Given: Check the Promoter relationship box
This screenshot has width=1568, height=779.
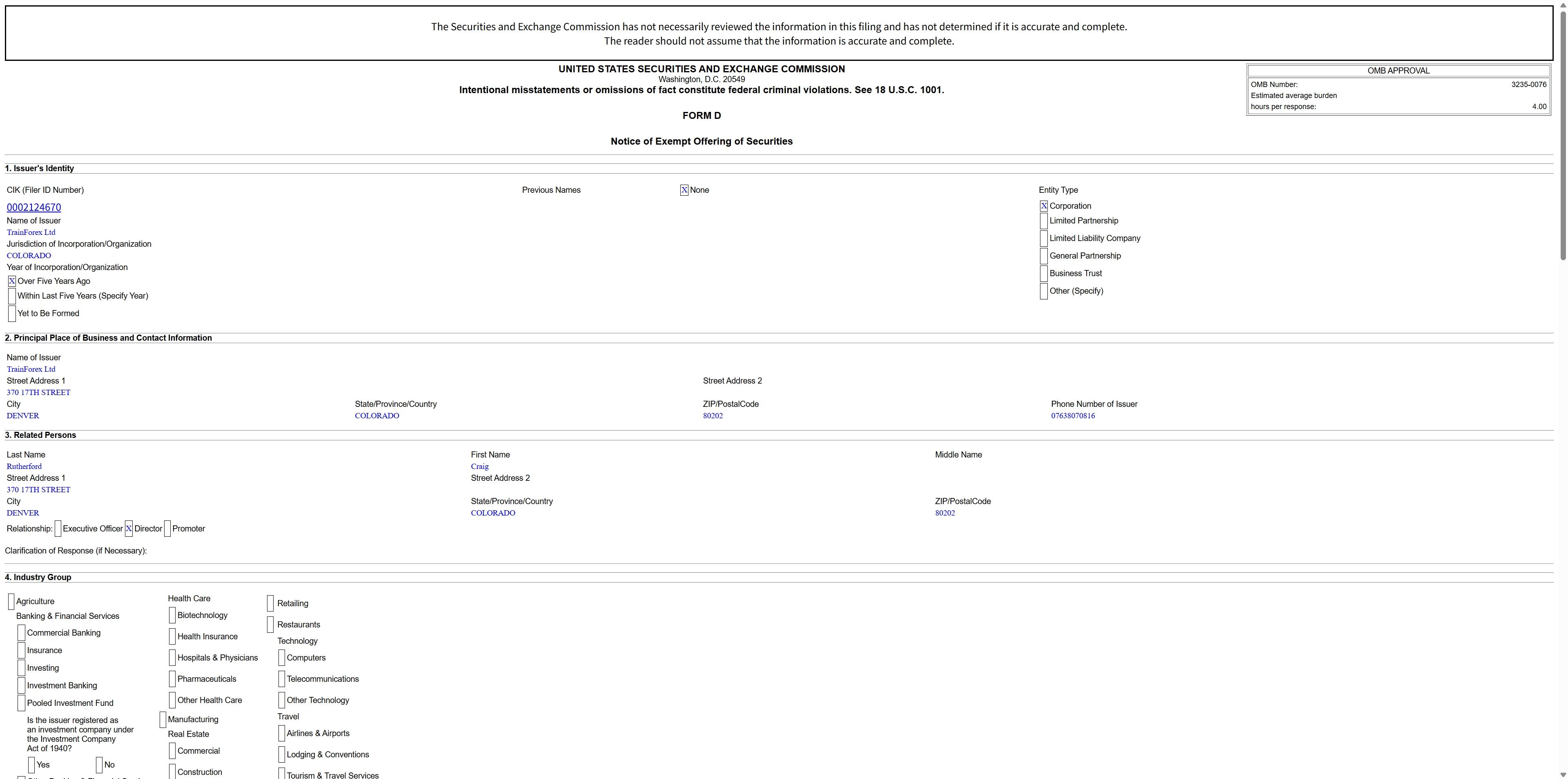Looking at the screenshot, I should pyautogui.click(x=167, y=529).
